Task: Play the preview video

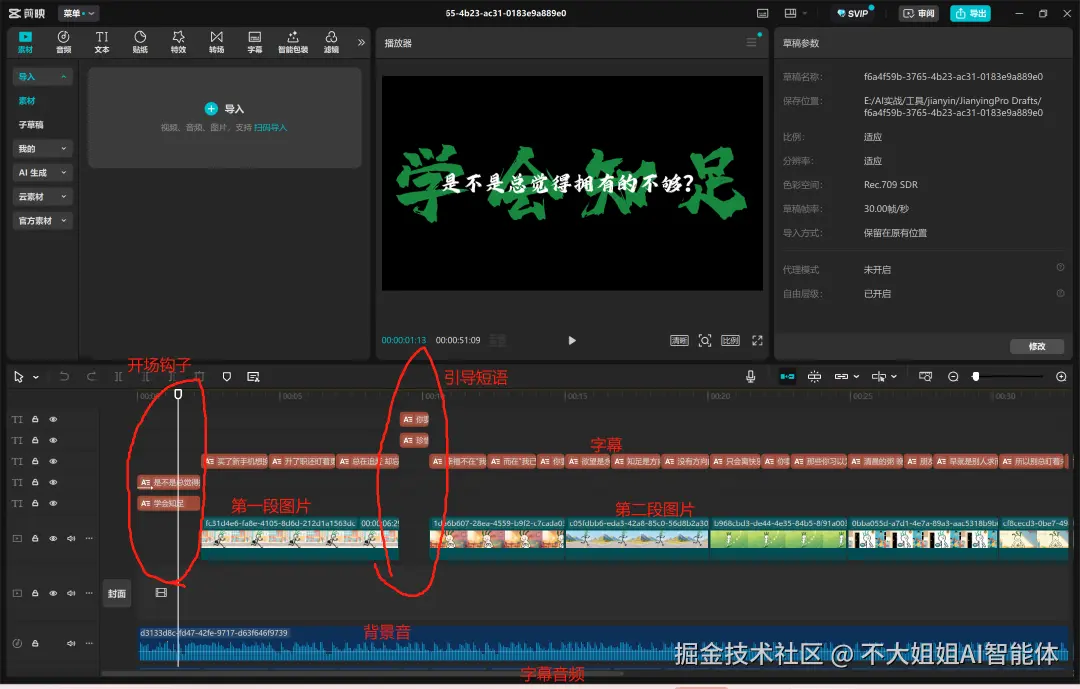Action: [x=572, y=340]
